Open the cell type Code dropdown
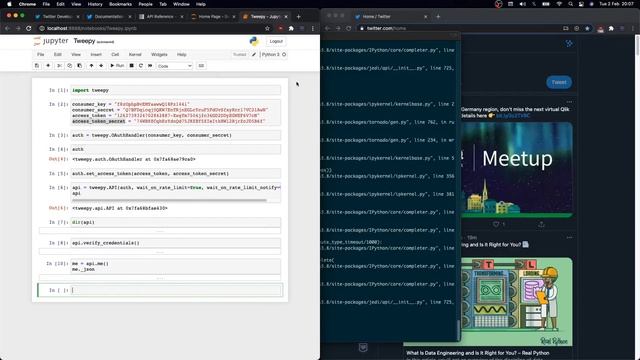 tap(174, 66)
